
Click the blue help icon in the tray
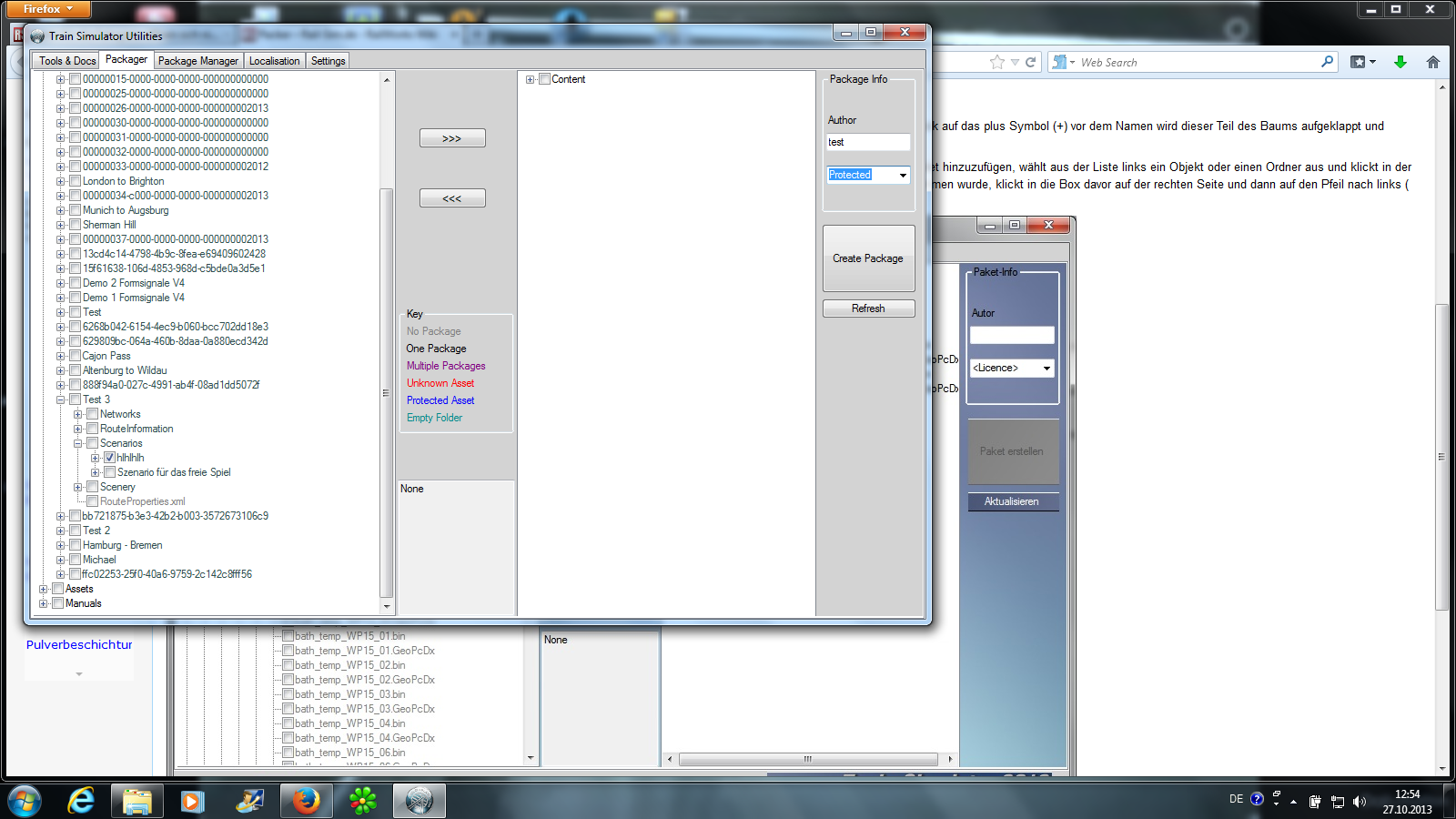click(x=1257, y=799)
